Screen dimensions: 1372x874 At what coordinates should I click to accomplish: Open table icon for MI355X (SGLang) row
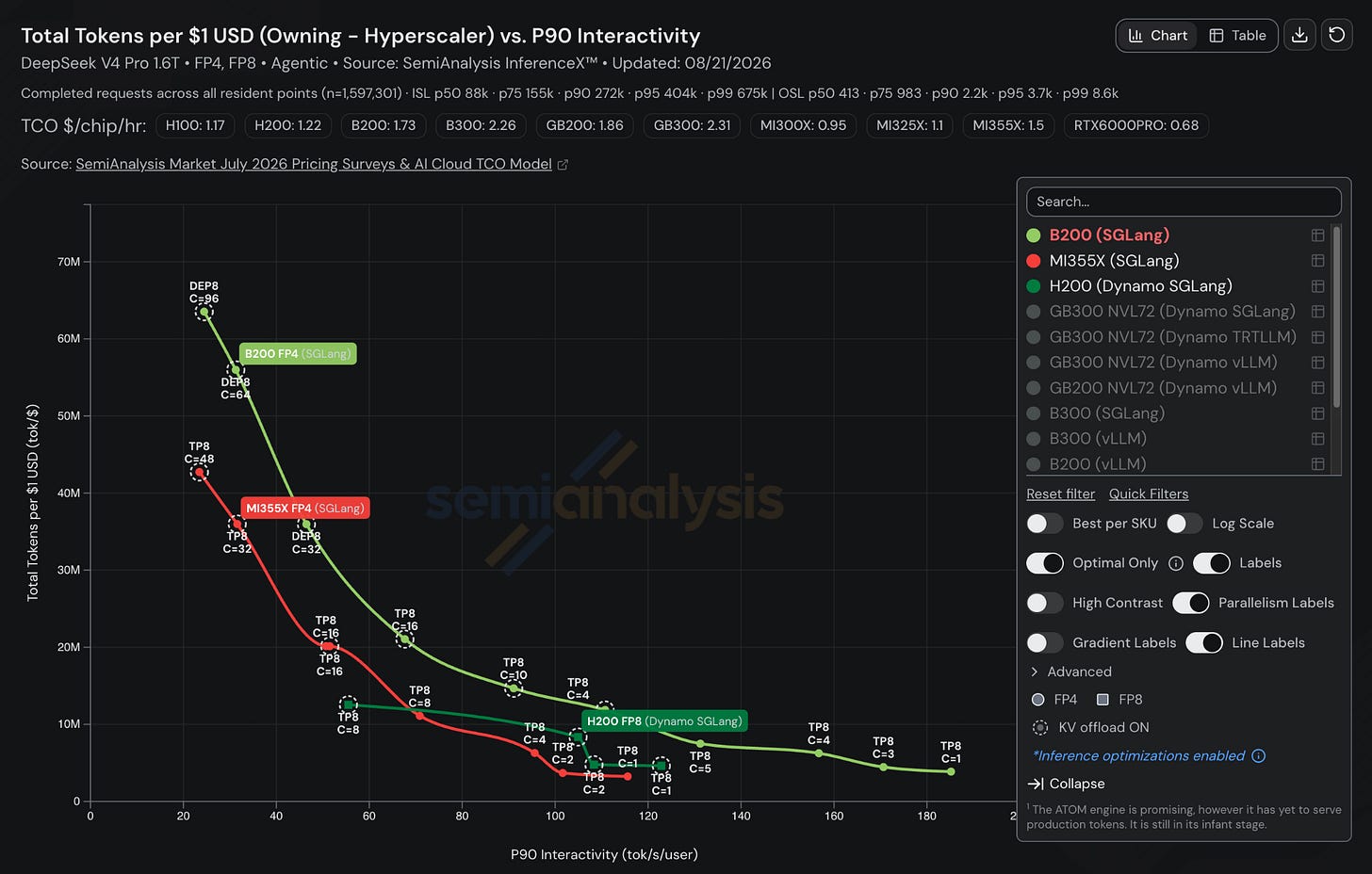coord(1317,261)
